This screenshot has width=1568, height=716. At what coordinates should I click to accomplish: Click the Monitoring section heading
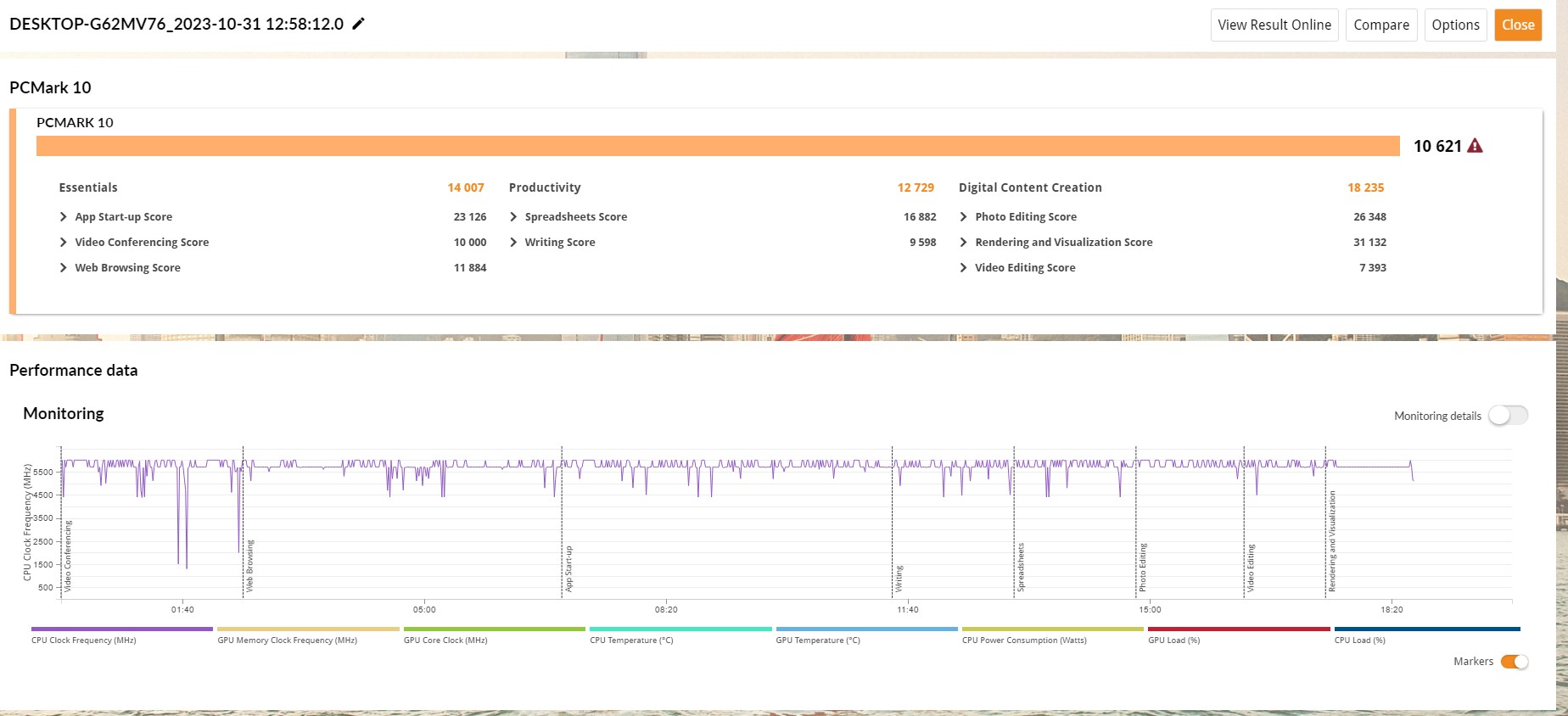coord(64,414)
